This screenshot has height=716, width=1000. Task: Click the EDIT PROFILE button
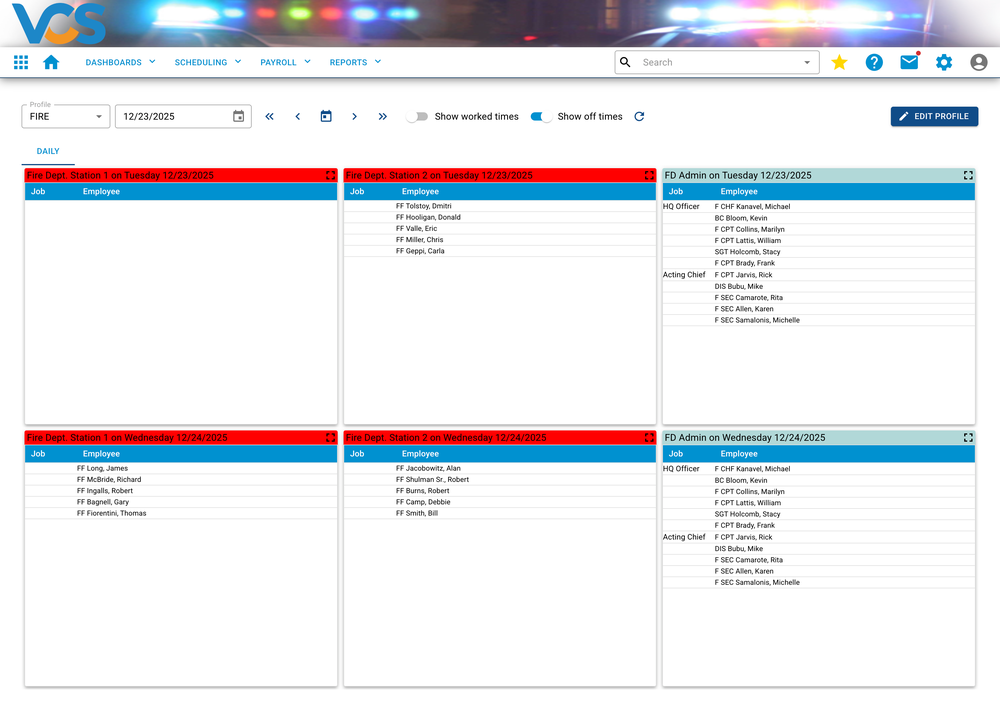tap(934, 116)
